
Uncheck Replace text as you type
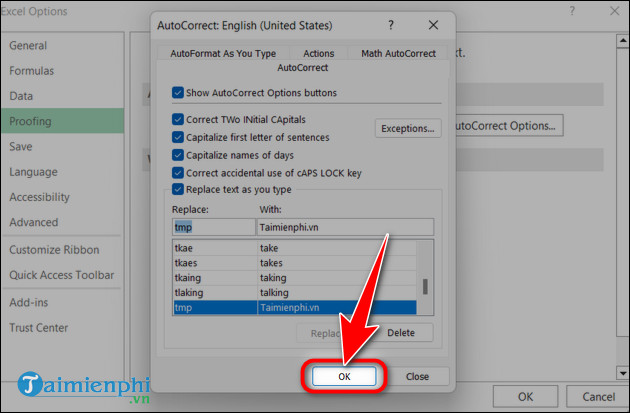tap(178, 189)
